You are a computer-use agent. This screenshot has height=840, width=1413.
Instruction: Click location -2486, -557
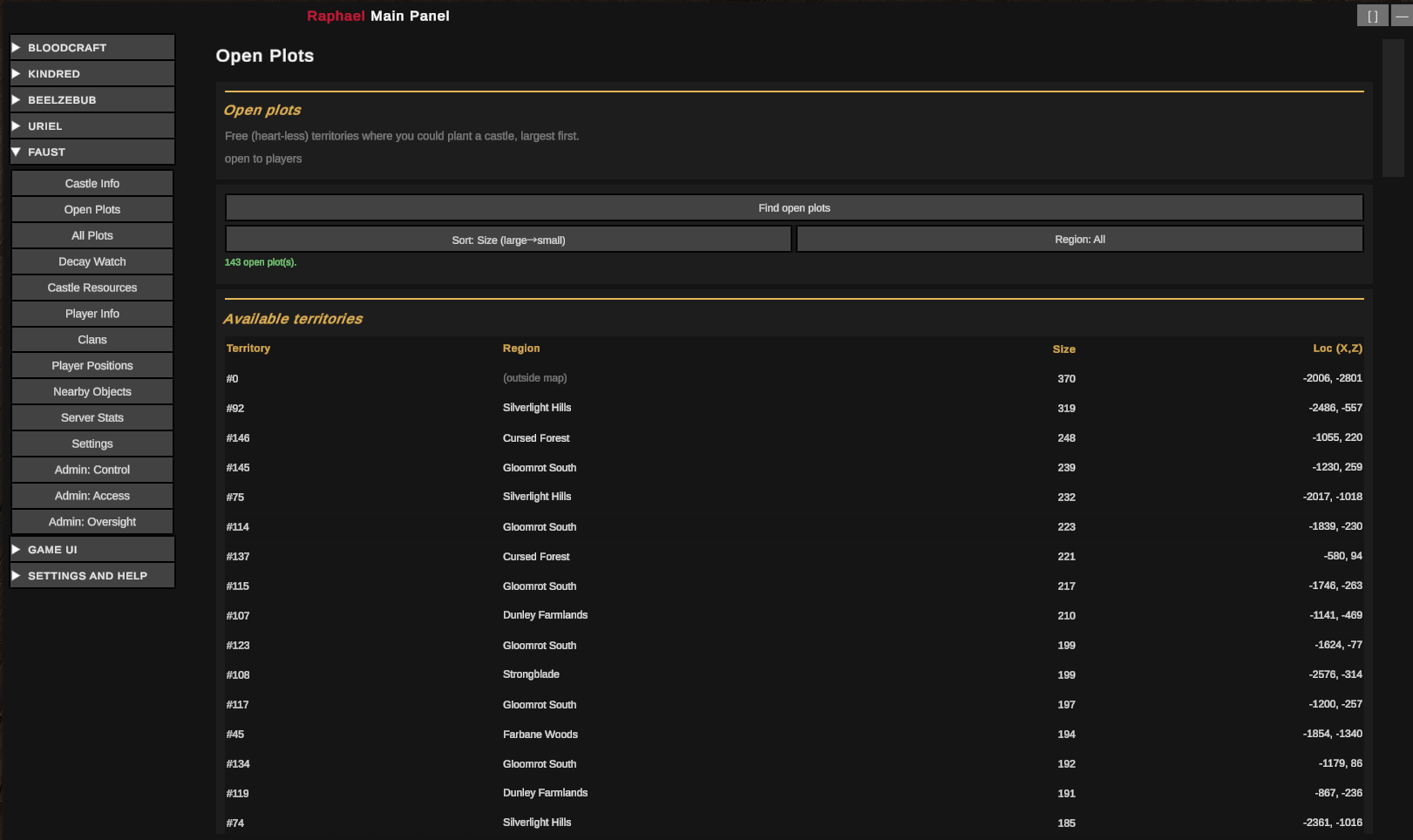[x=1335, y=408]
